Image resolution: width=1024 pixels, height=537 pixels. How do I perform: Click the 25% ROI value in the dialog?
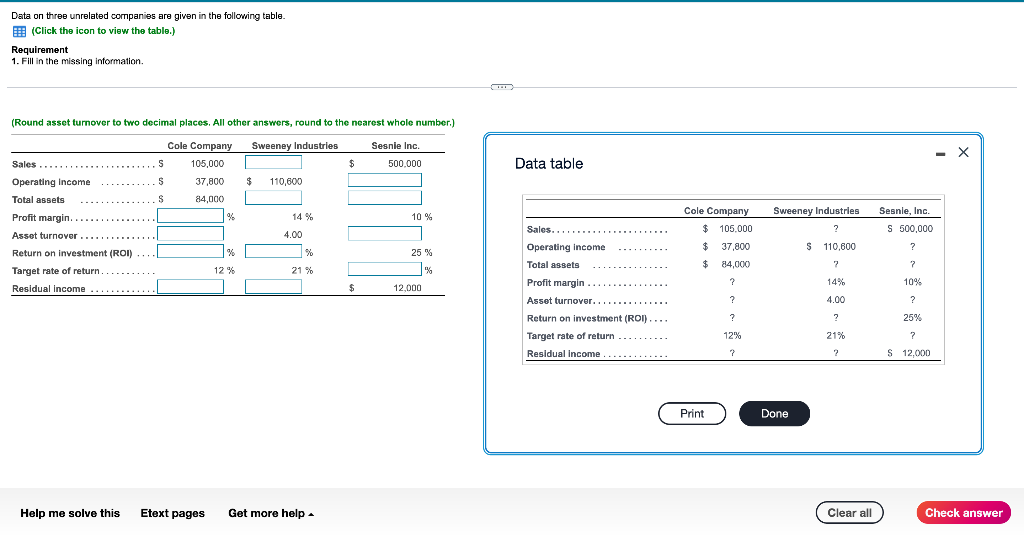[x=912, y=317]
